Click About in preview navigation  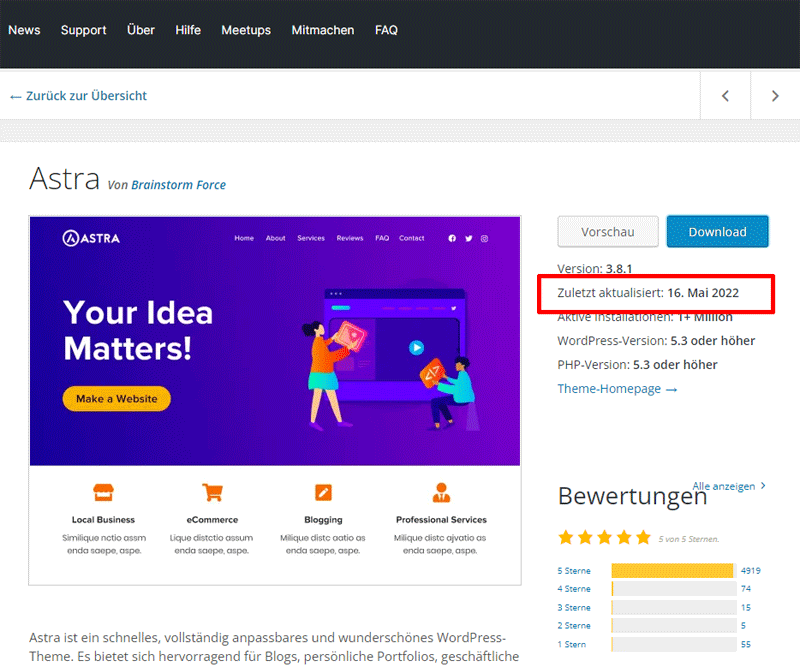tap(276, 238)
